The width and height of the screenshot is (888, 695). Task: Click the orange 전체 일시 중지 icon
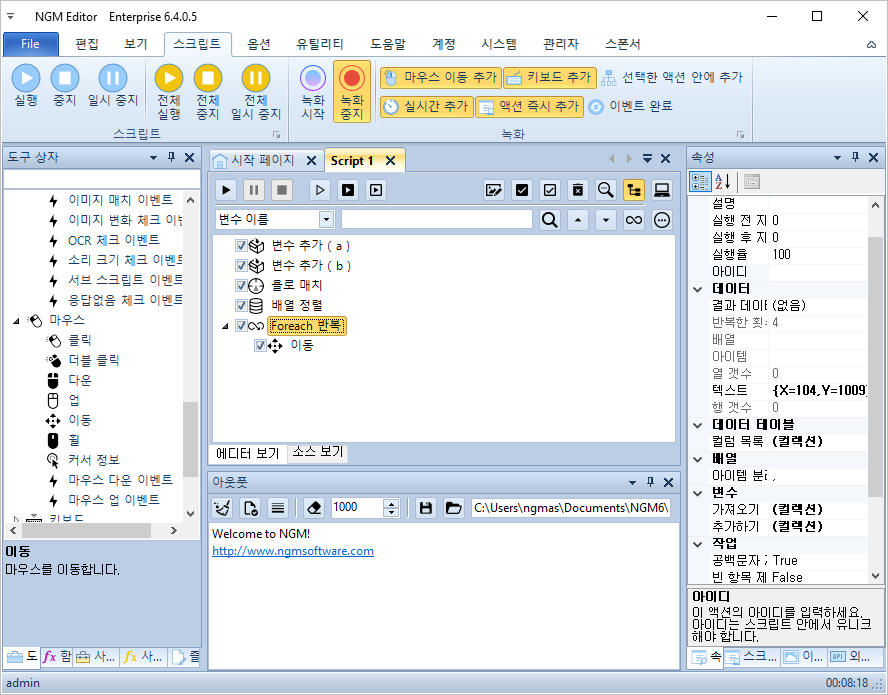[x=255, y=78]
